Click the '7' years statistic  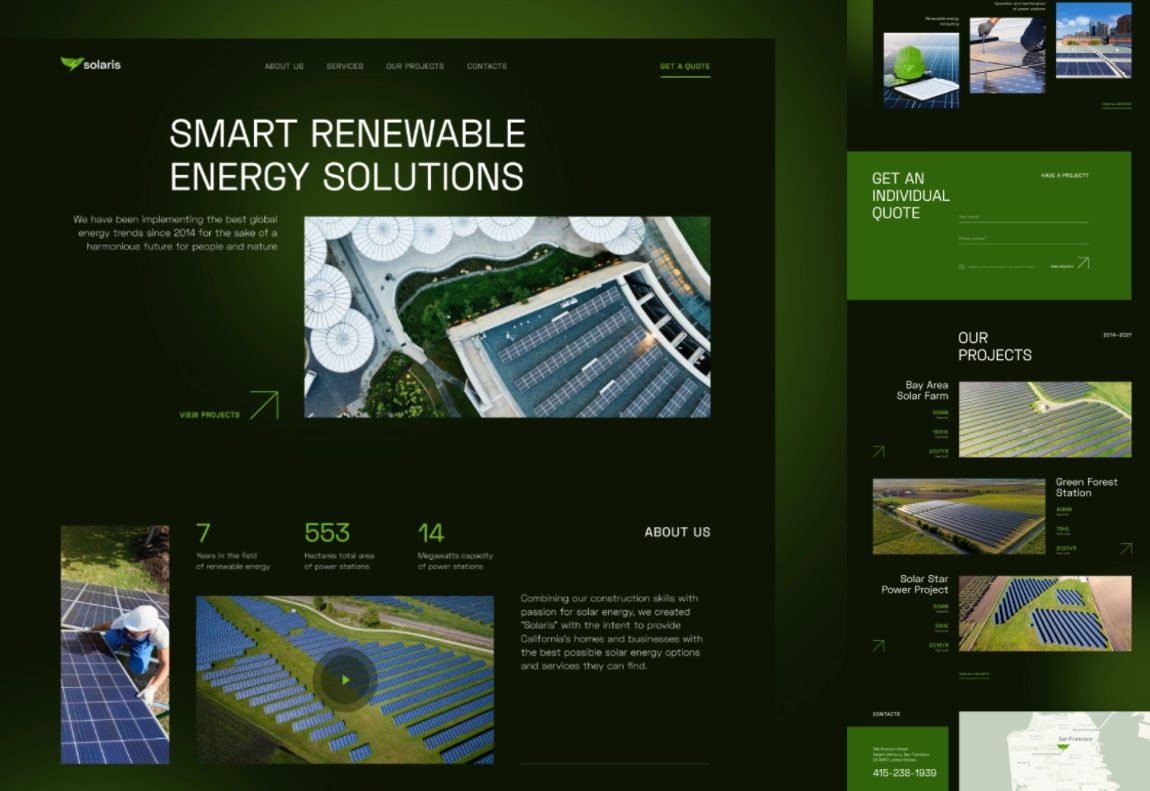tap(203, 532)
